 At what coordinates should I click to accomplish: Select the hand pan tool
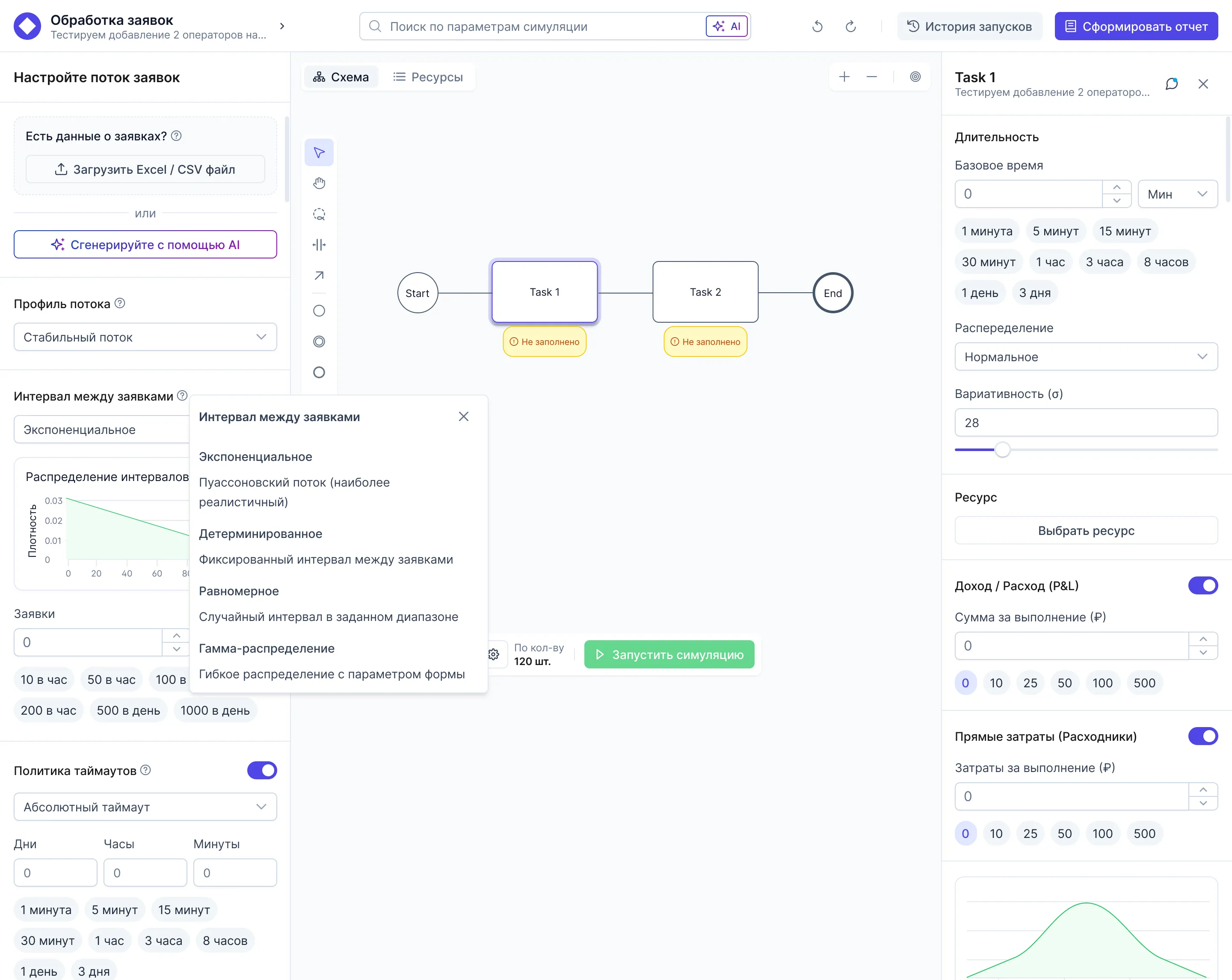[x=319, y=184]
